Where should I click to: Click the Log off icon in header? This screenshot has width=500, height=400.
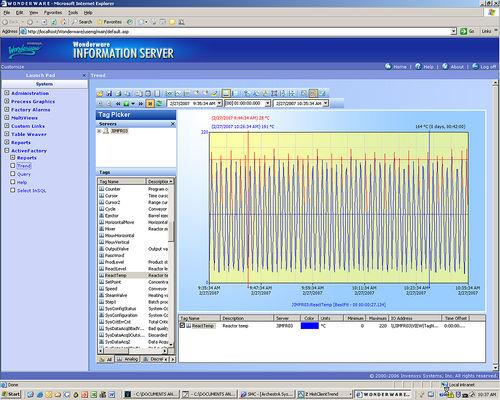475,66
